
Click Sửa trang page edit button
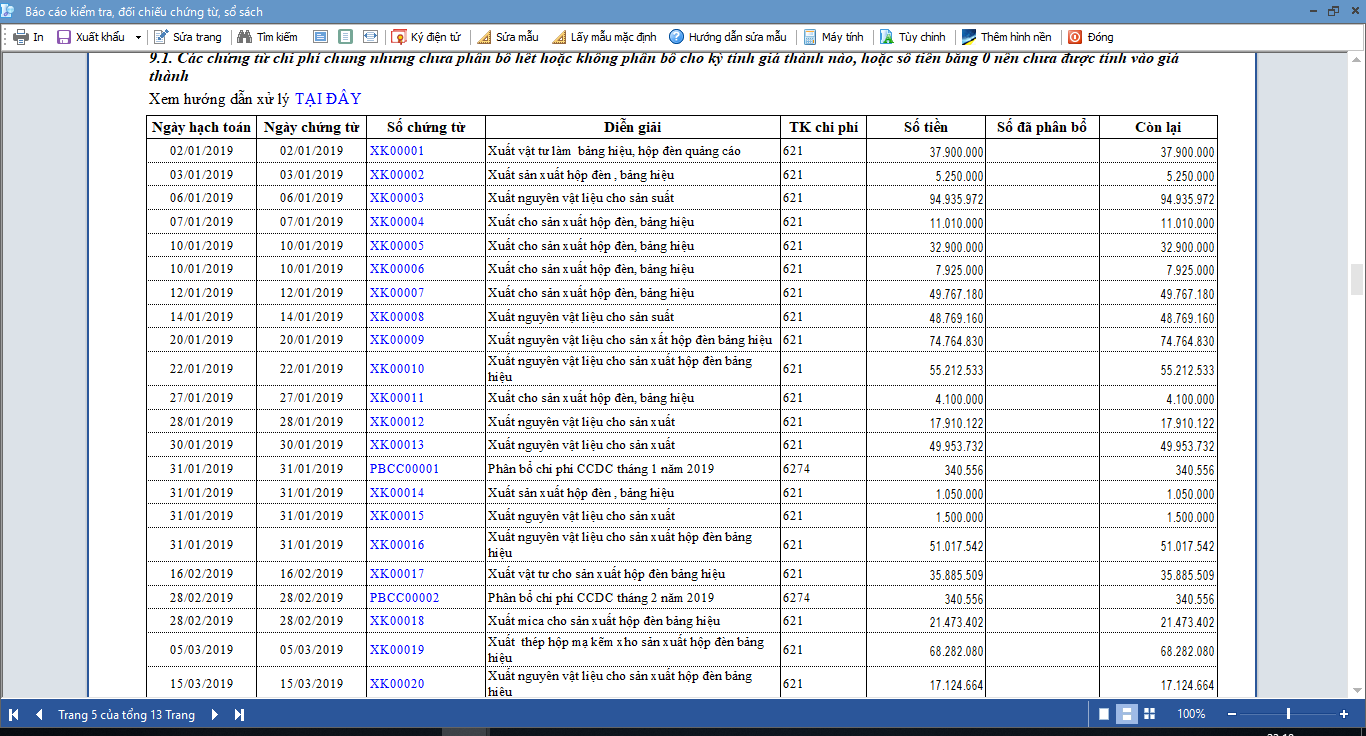188,37
